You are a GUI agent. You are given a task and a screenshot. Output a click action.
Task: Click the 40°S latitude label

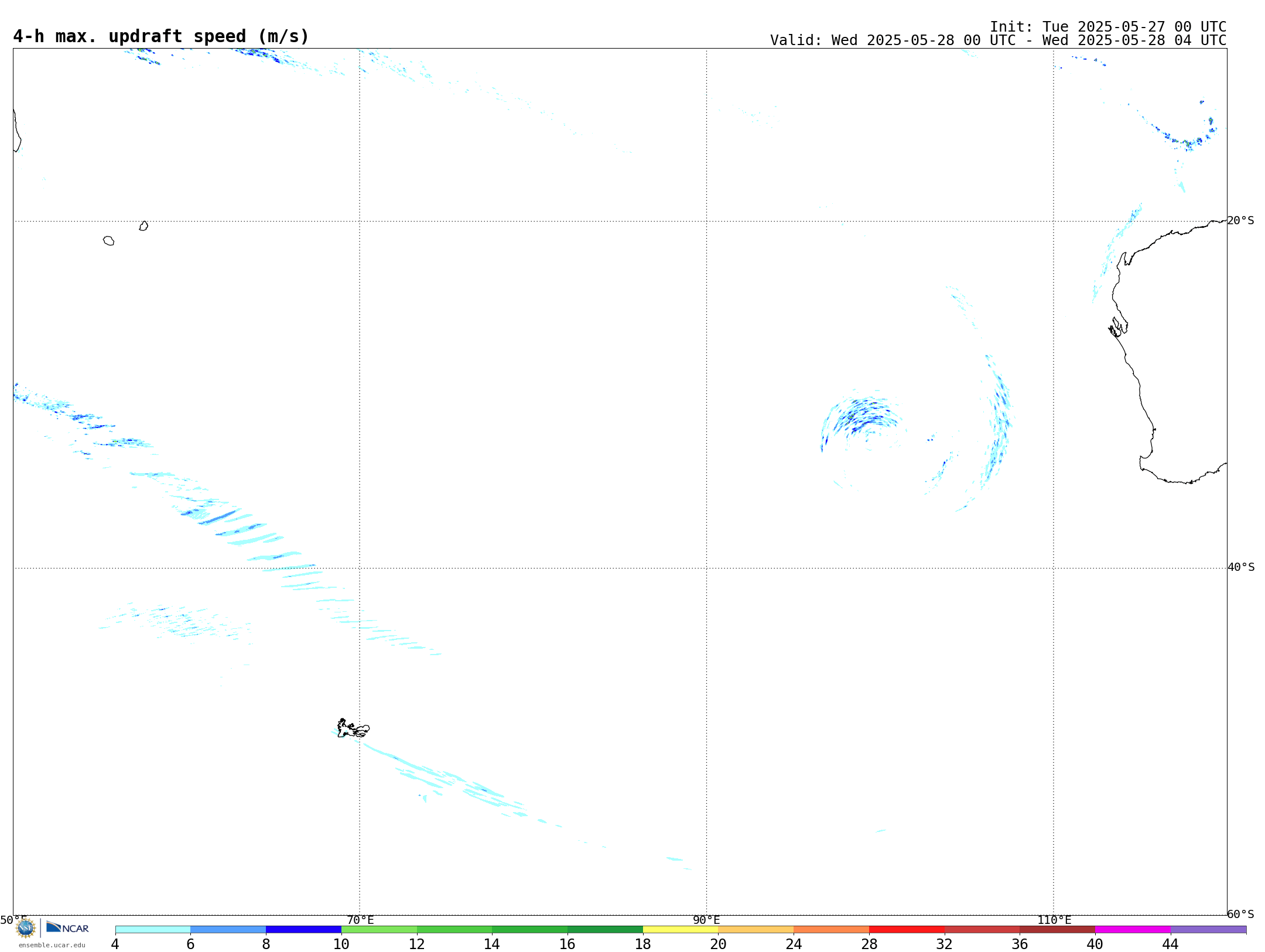point(1241,567)
